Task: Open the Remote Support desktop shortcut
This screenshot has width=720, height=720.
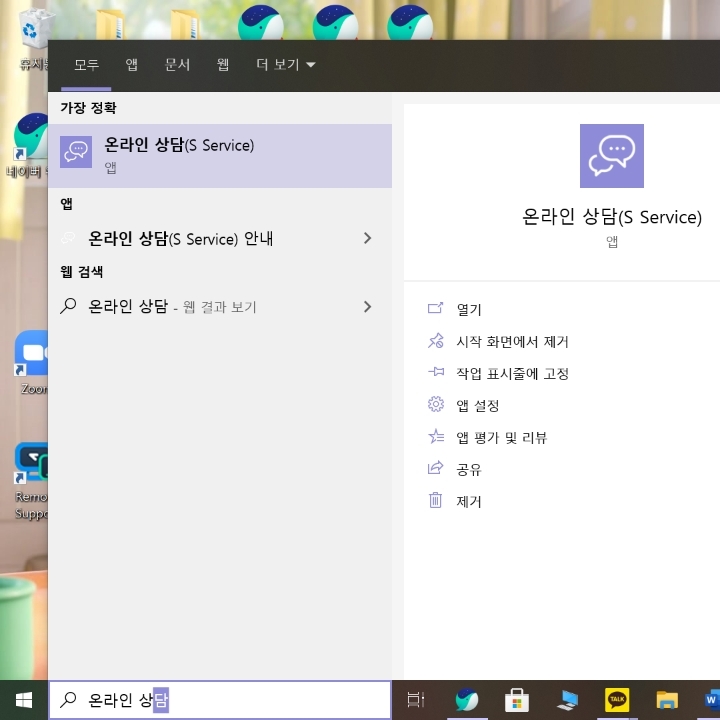Action: [x=31, y=481]
